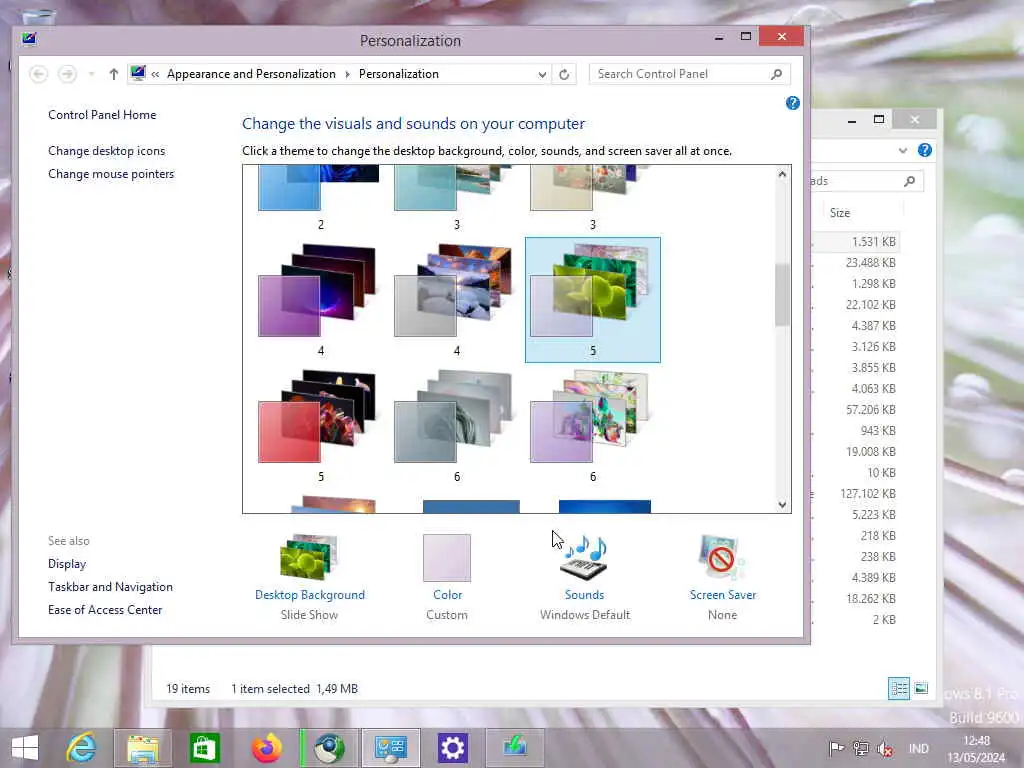The image size is (1024, 768).
Task: Switch to Control Panel taskbar icon
Action: click(x=391, y=748)
